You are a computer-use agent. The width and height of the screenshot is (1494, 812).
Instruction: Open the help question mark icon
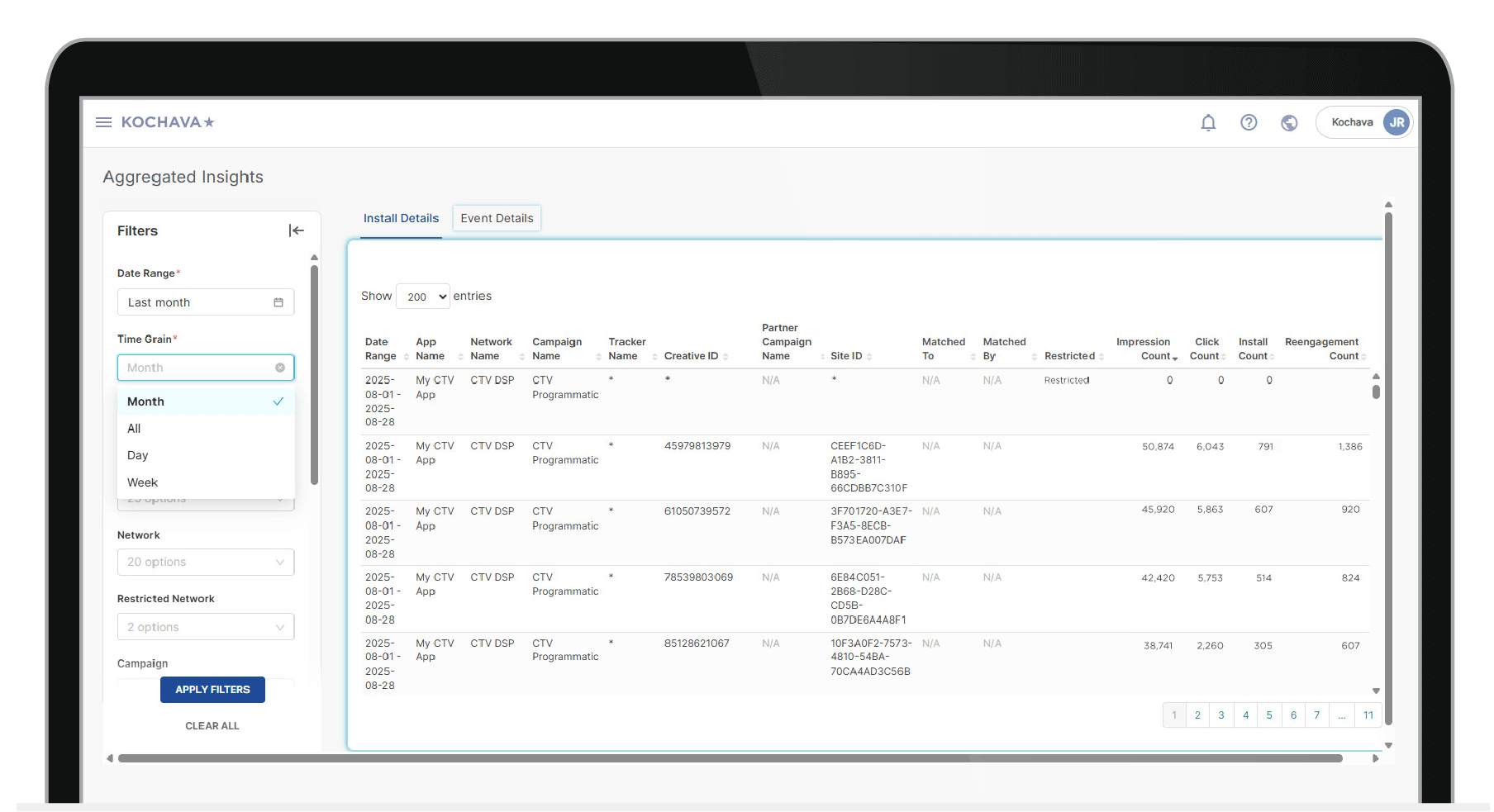(1249, 122)
